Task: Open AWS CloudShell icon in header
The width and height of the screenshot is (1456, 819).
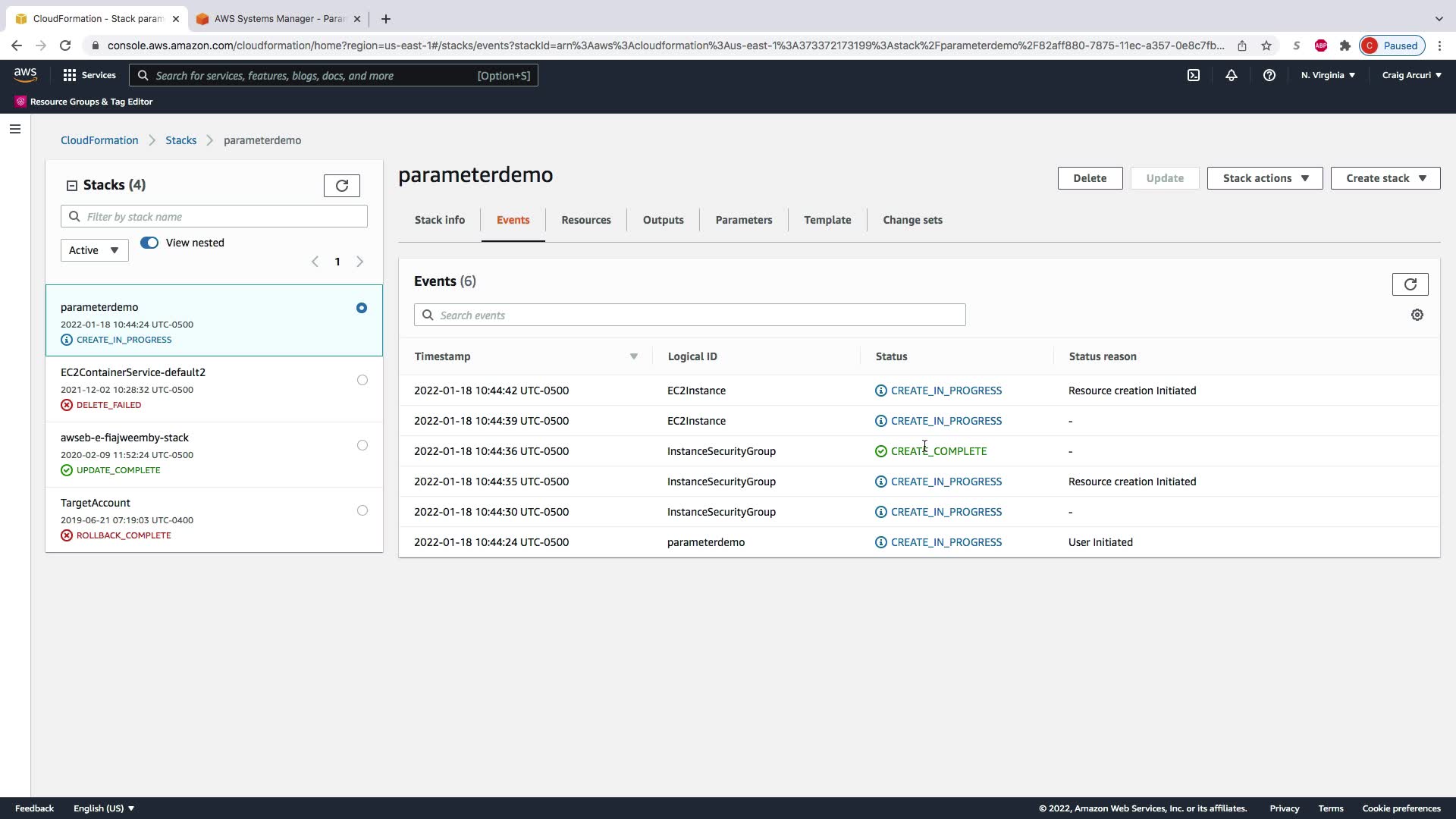Action: click(1194, 75)
